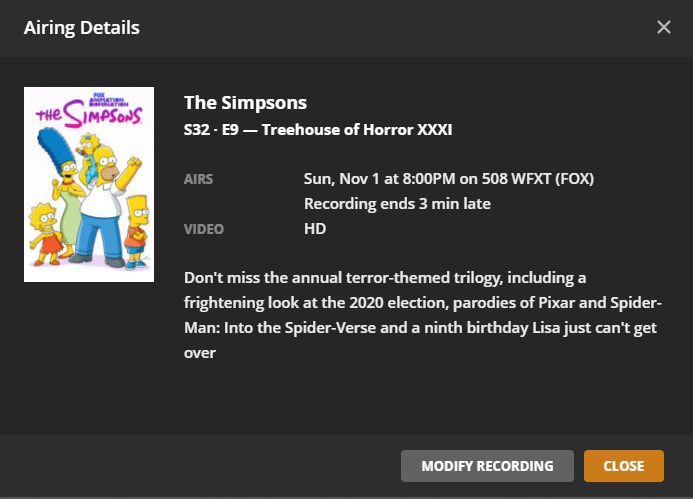The width and height of the screenshot is (693, 499).
Task: Select The Simpsons show title
Action: tap(245, 103)
